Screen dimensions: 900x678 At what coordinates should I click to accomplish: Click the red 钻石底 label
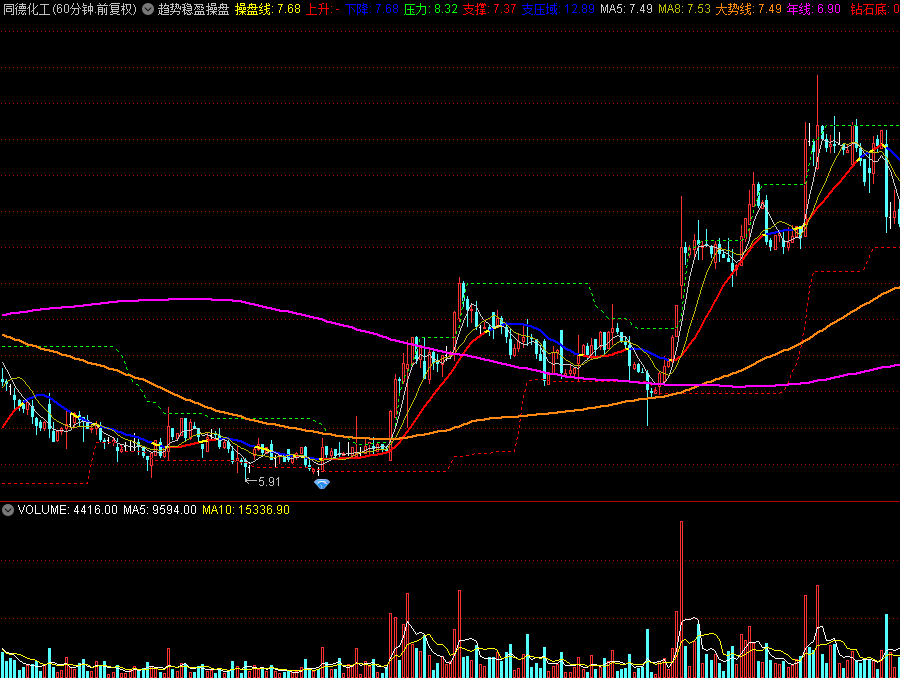[873, 9]
